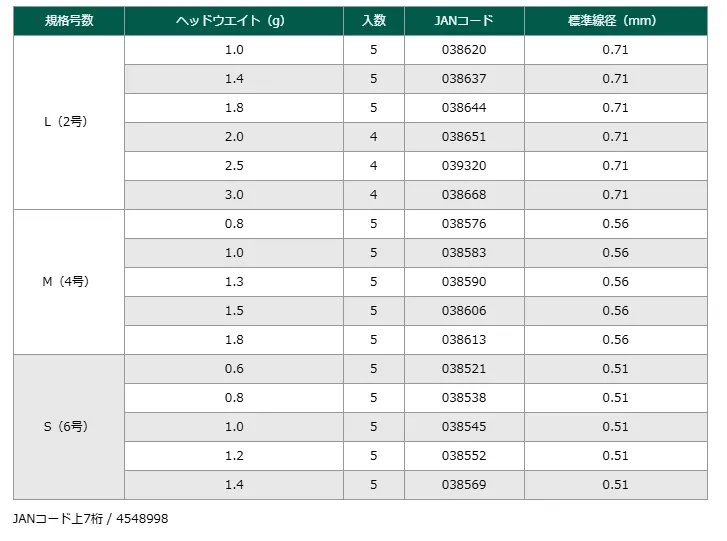The image size is (727, 541).
Task: Click JAN code 038613
Action: [x=464, y=340]
